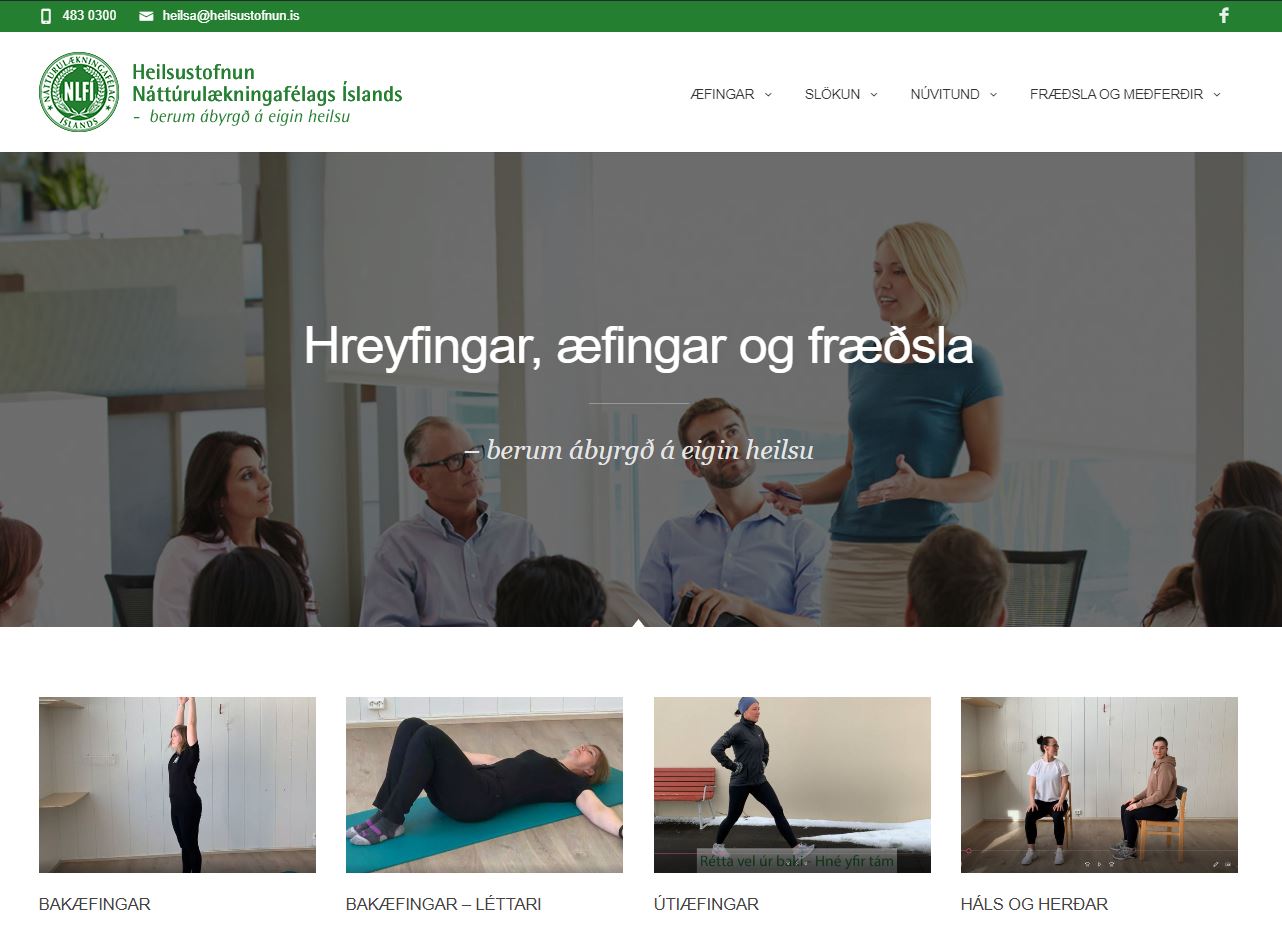Open the SLÖKUN menu item

coord(832,94)
